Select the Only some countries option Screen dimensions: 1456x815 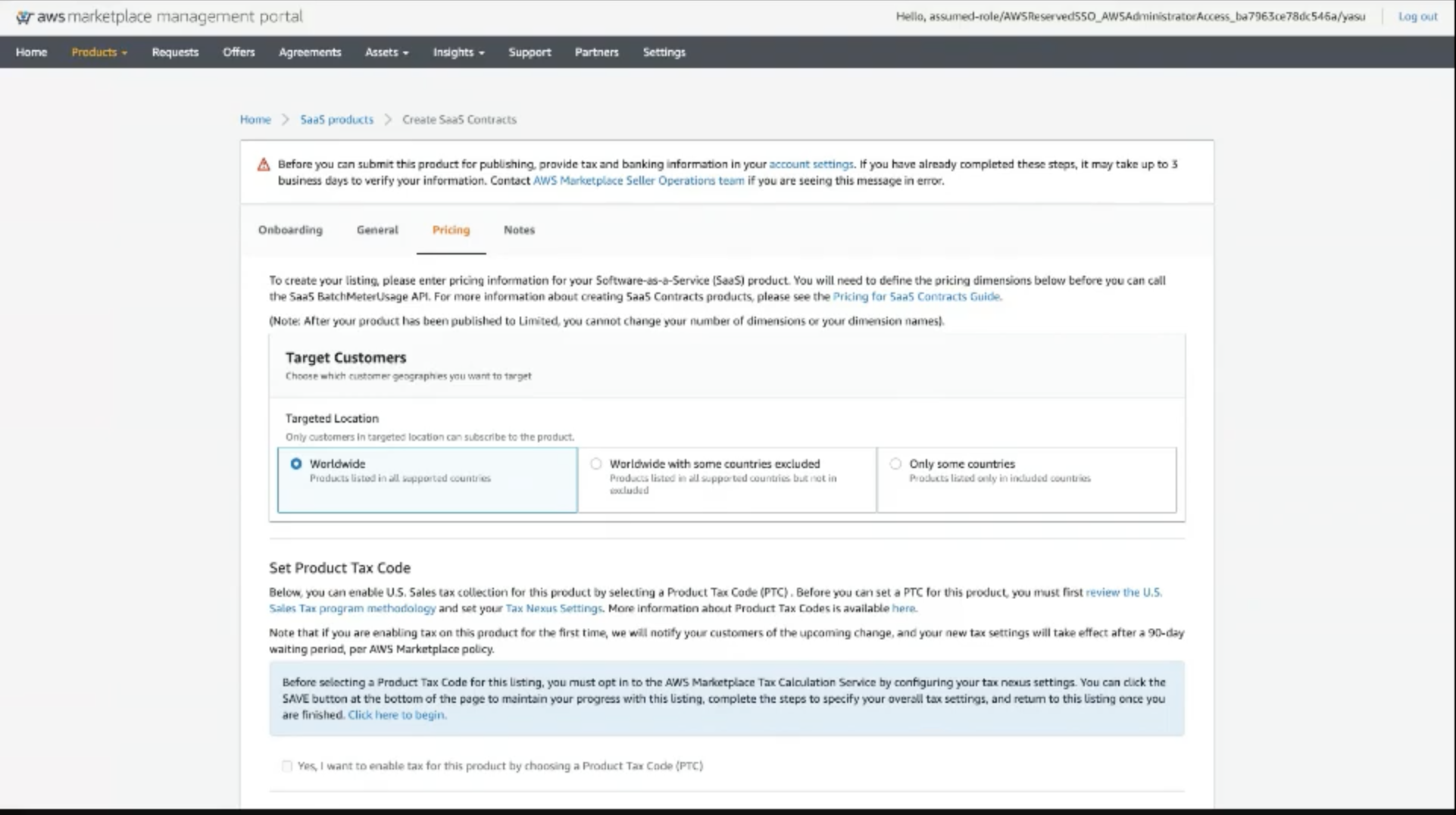(895, 464)
